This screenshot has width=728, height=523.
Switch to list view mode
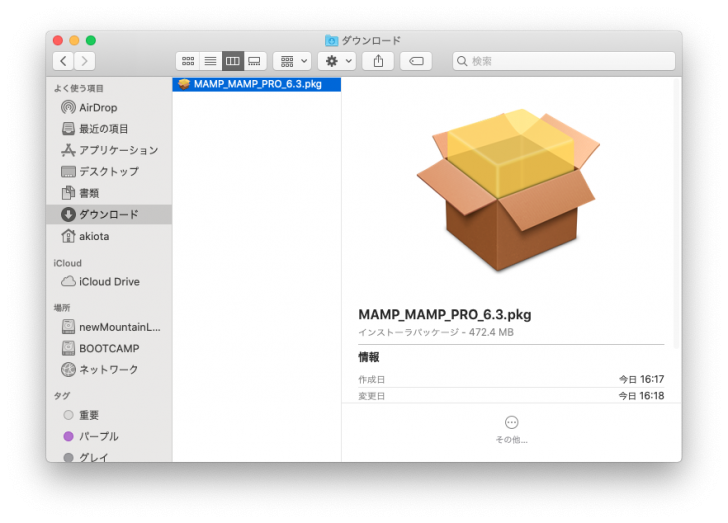click(x=210, y=61)
